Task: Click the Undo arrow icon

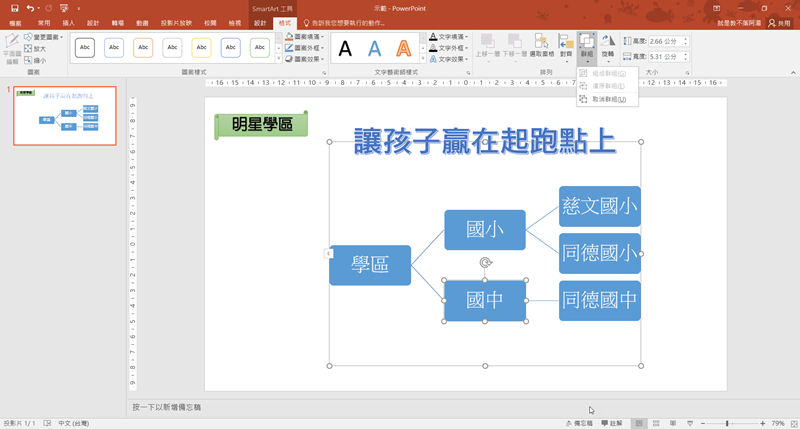Action: [x=30, y=8]
